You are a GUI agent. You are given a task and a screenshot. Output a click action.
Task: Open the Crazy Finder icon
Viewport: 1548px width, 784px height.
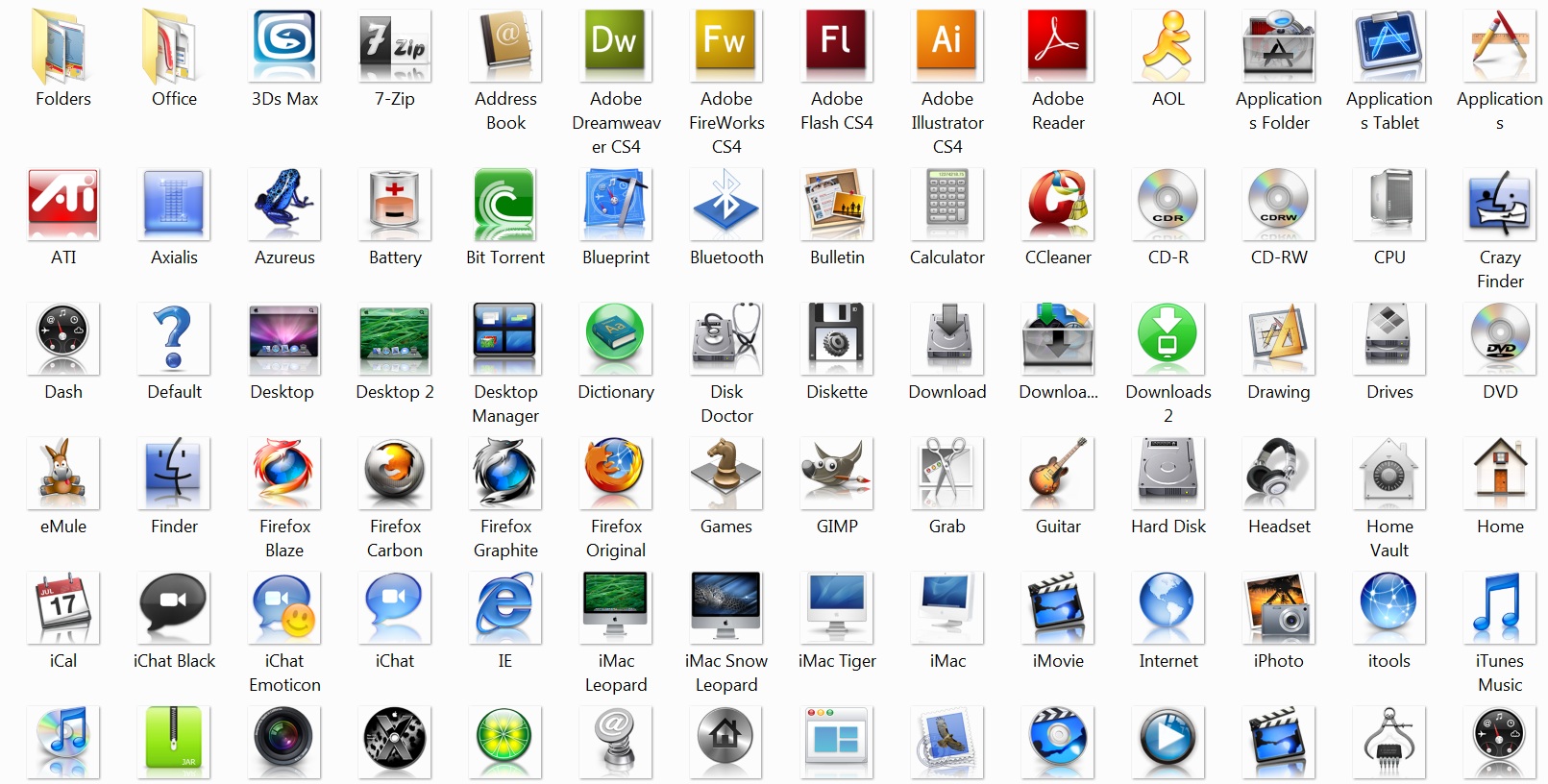pos(1500,204)
